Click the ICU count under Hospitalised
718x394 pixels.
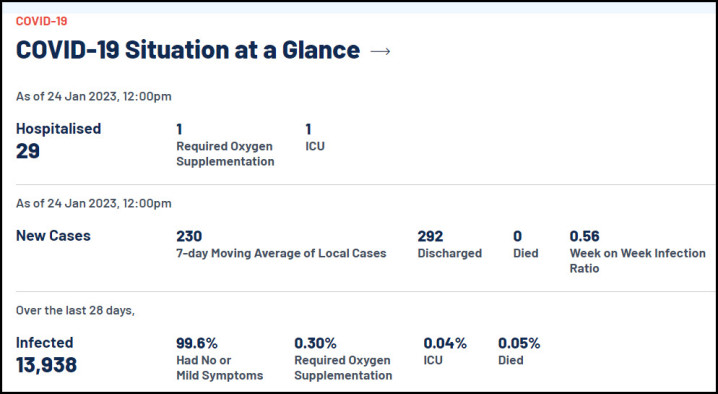click(x=308, y=129)
